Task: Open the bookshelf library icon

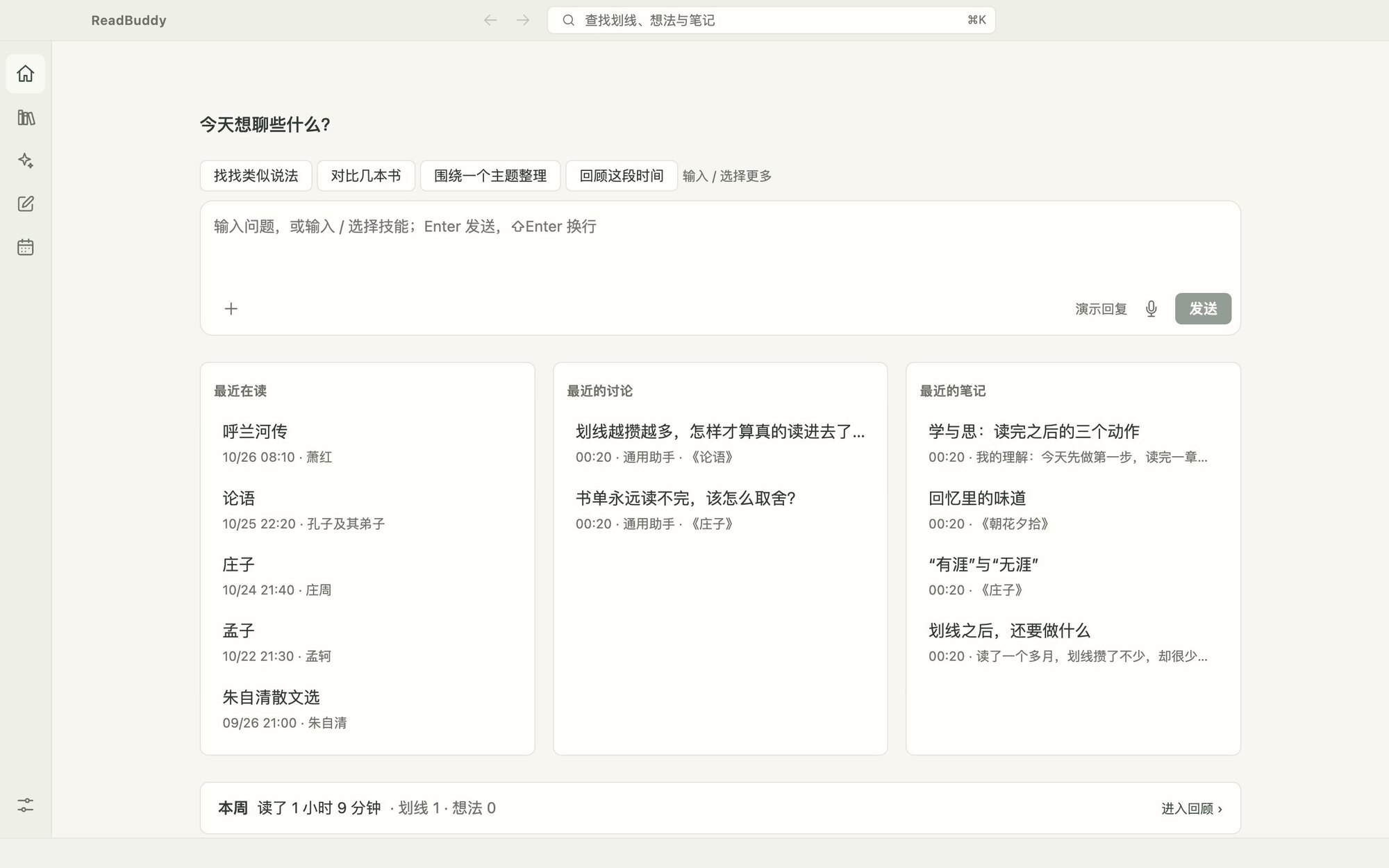Action: [x=26, y=117]
